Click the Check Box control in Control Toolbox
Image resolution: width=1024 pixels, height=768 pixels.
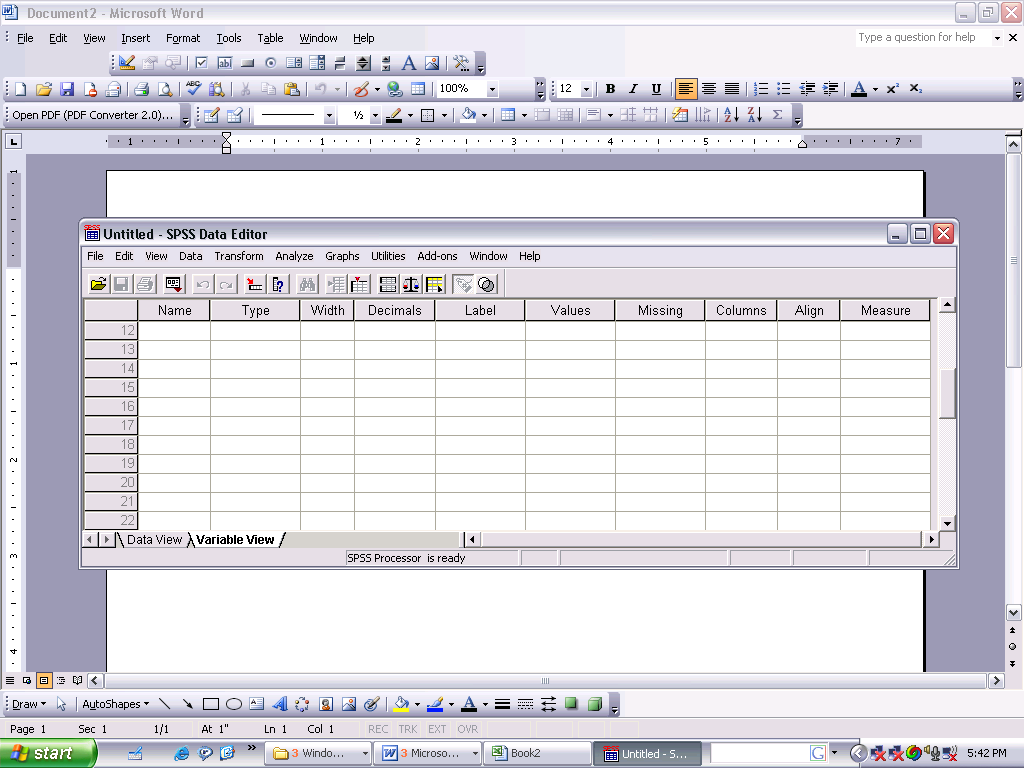(202, 63)
